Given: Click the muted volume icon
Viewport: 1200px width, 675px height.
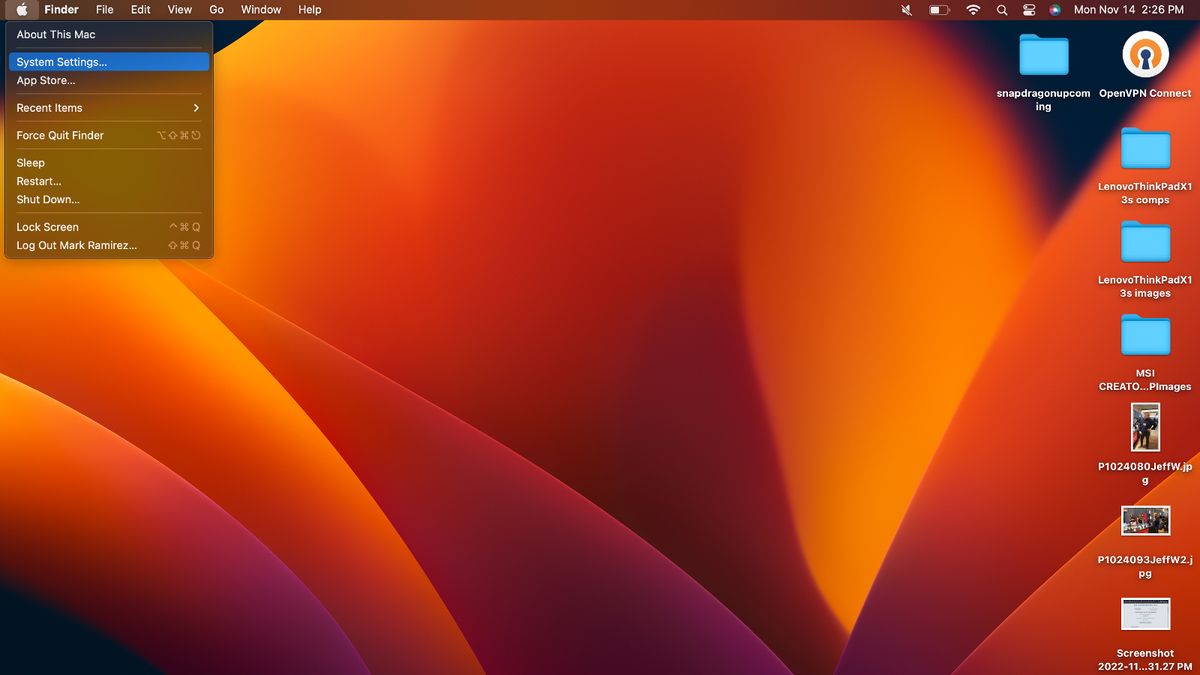Looking at the screenshot, I should pyautogui.click(x=907, y=10).
